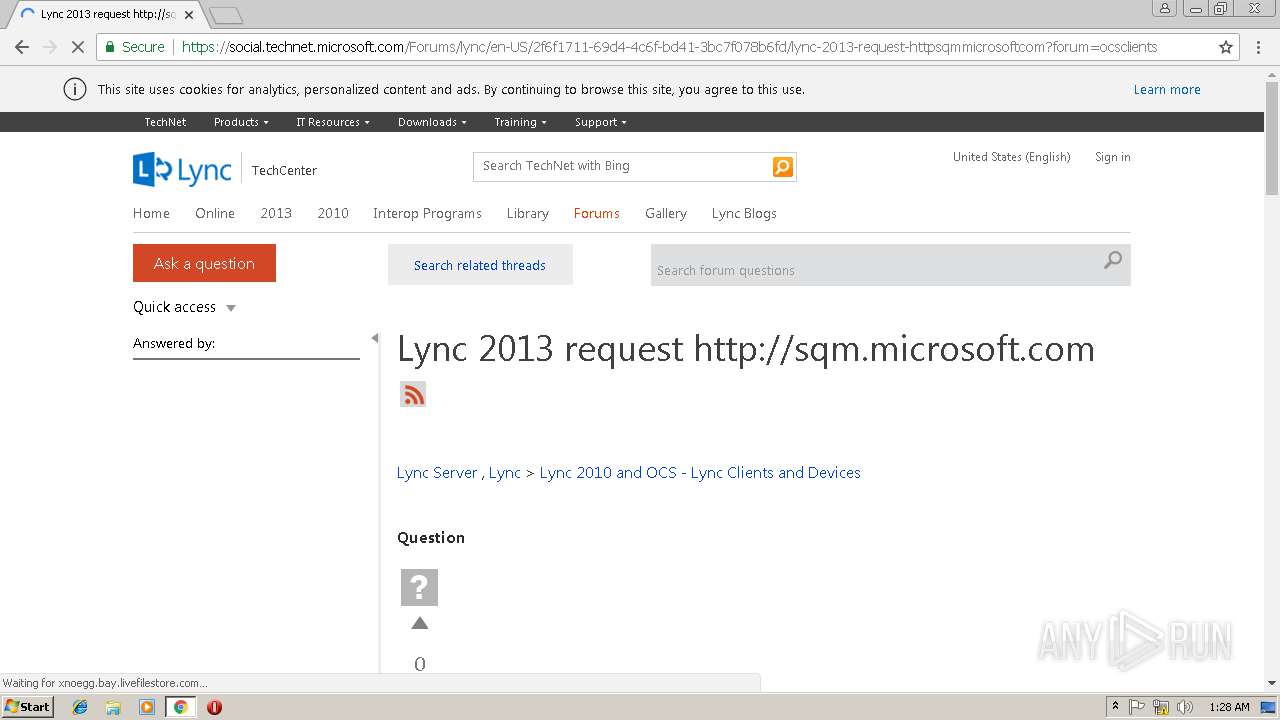
Task: Open Lync 2010 and OCS forum link
Action: tap(700, 473)
